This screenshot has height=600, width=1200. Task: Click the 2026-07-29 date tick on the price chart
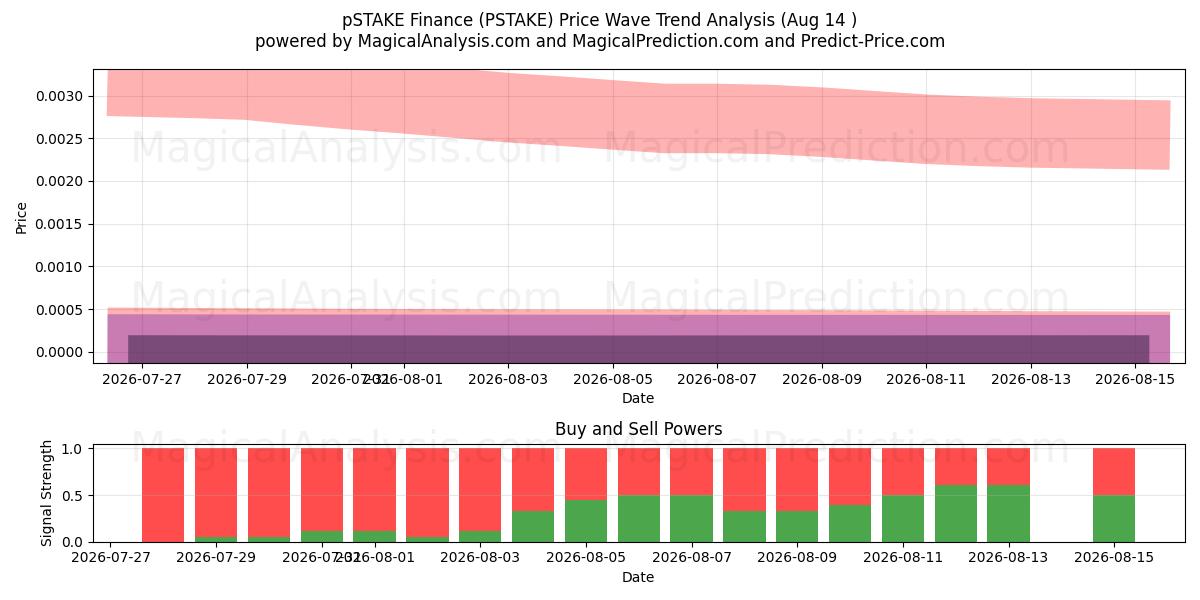247,379
